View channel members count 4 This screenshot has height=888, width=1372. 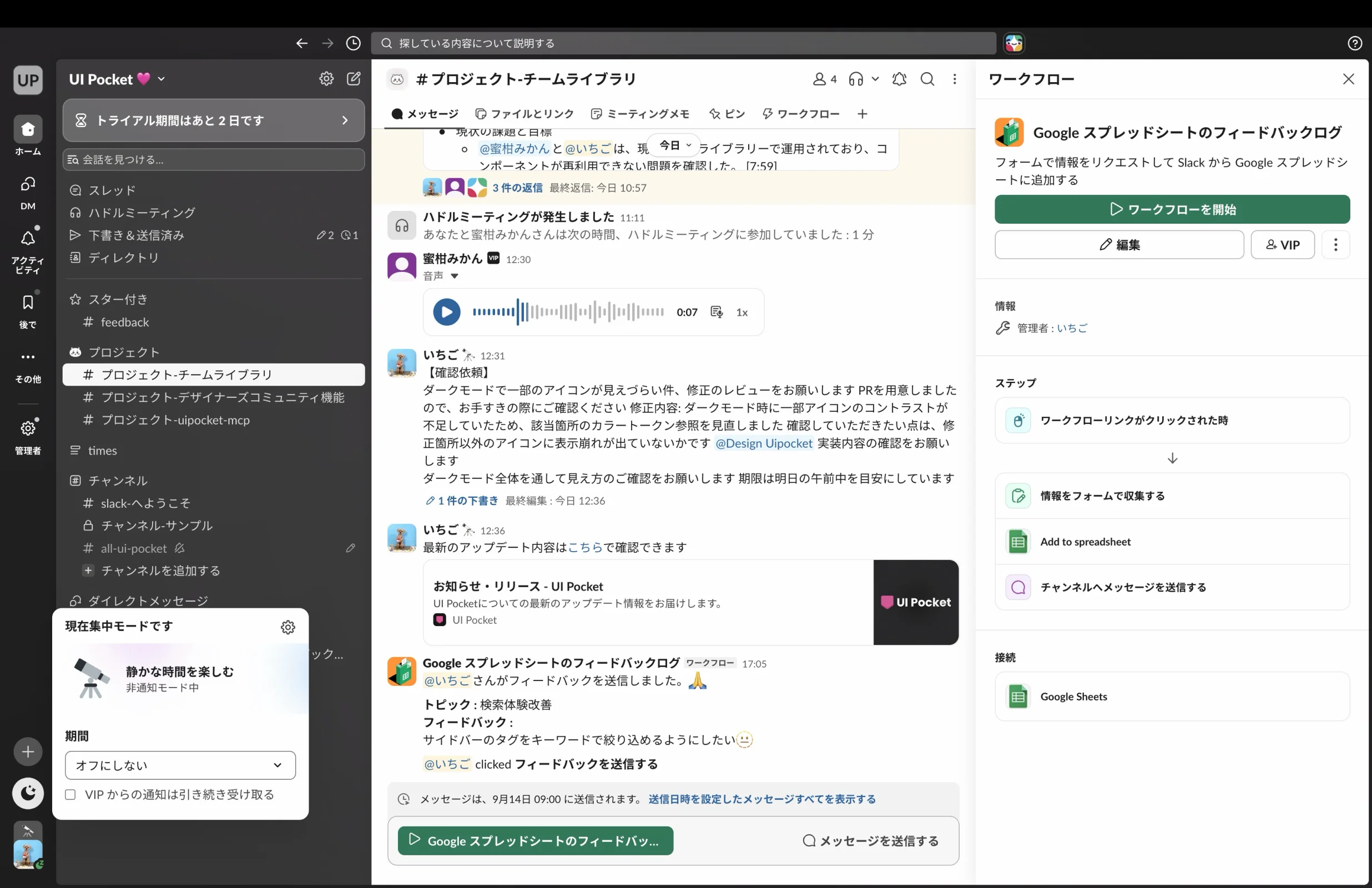824,79
